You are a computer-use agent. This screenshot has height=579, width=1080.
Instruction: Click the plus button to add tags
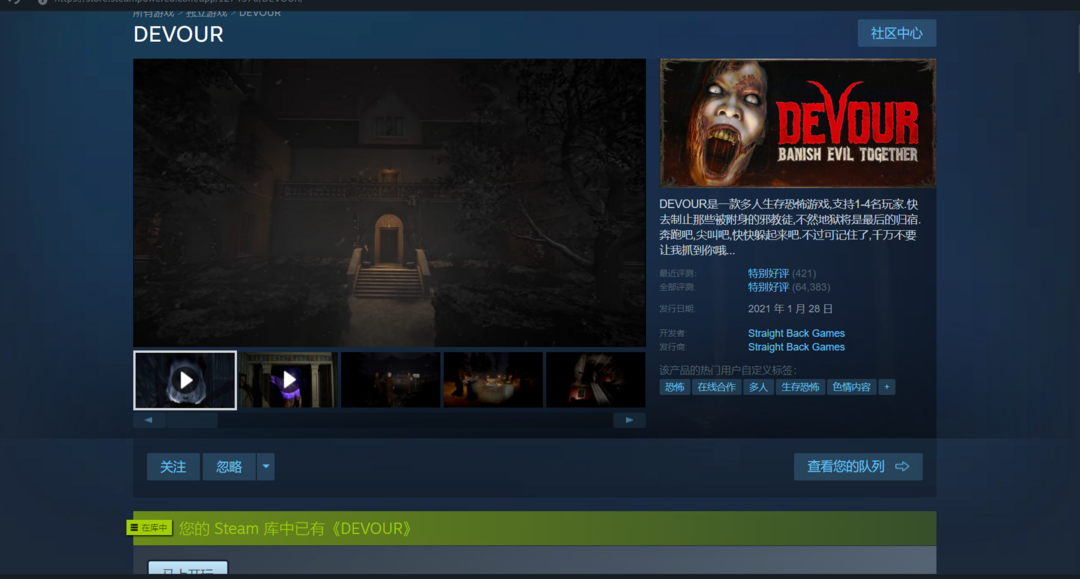tap(886, 387)
